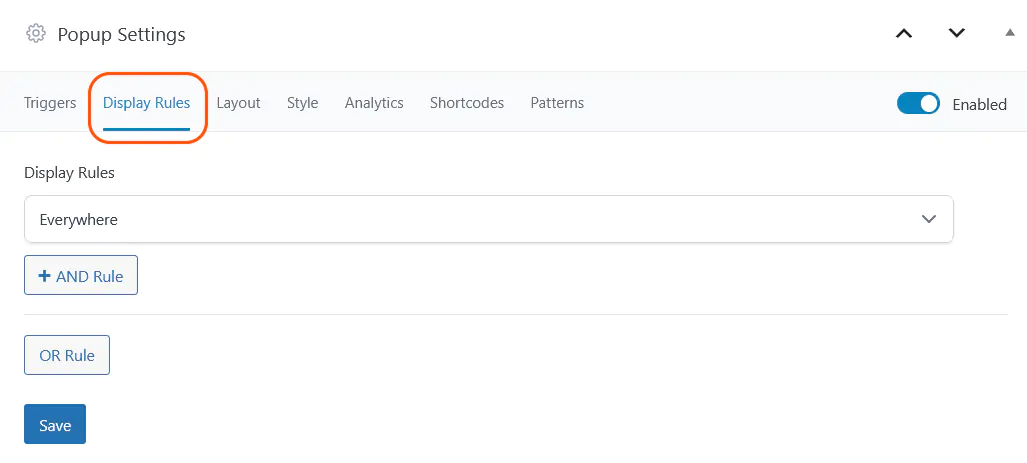Click chevron arrow in Everywhere dropdown
Viewport: 1027px width, 463px height.
[x=929, y=219]
